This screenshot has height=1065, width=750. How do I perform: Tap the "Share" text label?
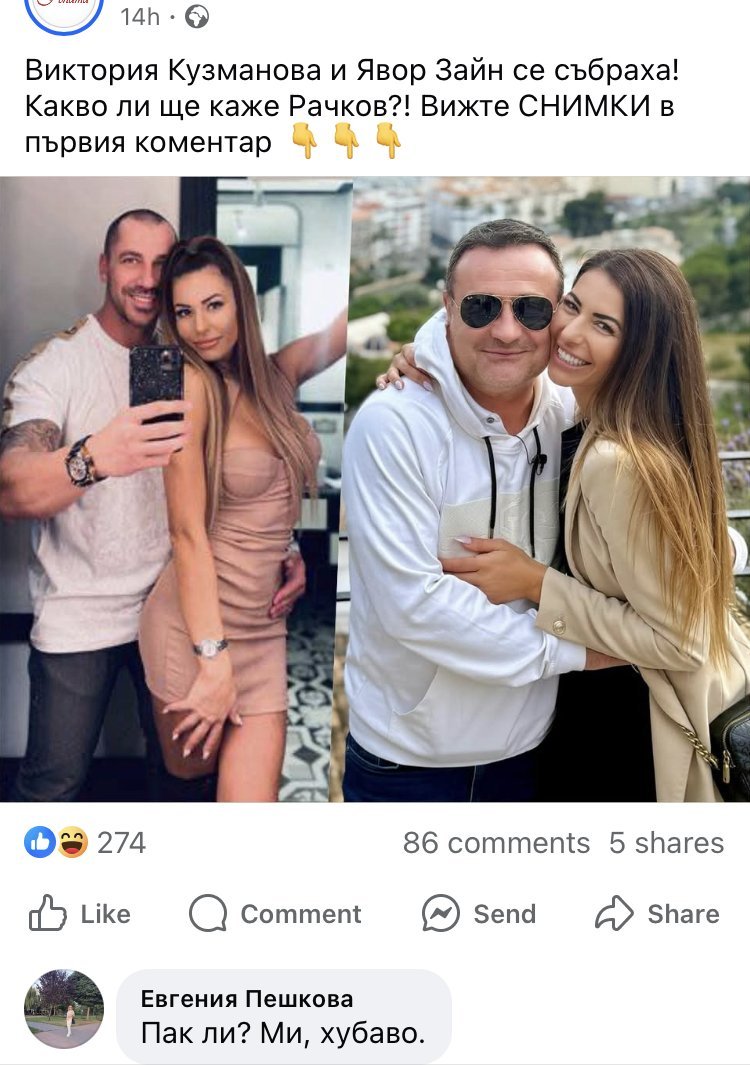tap(683, 914)
